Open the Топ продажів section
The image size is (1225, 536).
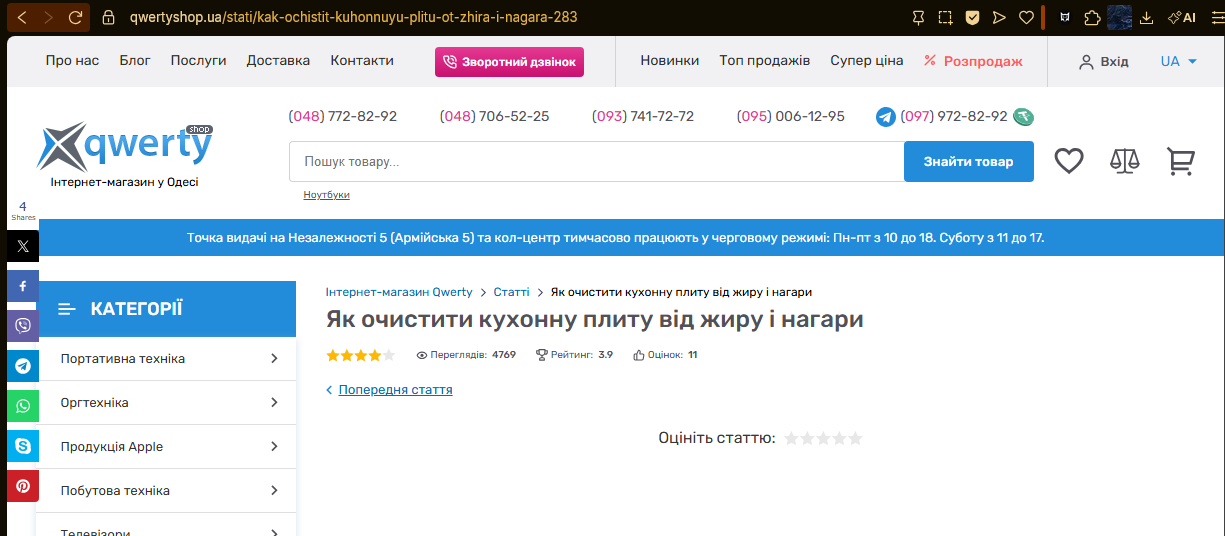coord(765,61)
